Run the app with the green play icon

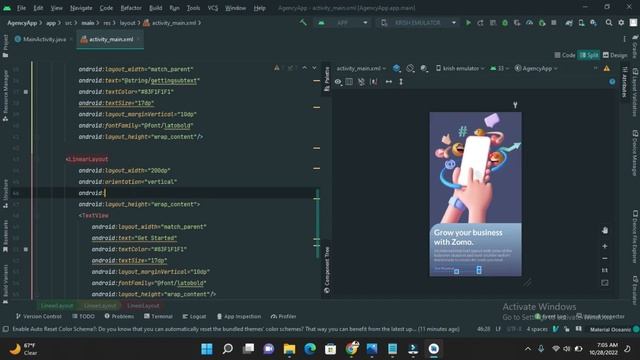click(468, 23)
